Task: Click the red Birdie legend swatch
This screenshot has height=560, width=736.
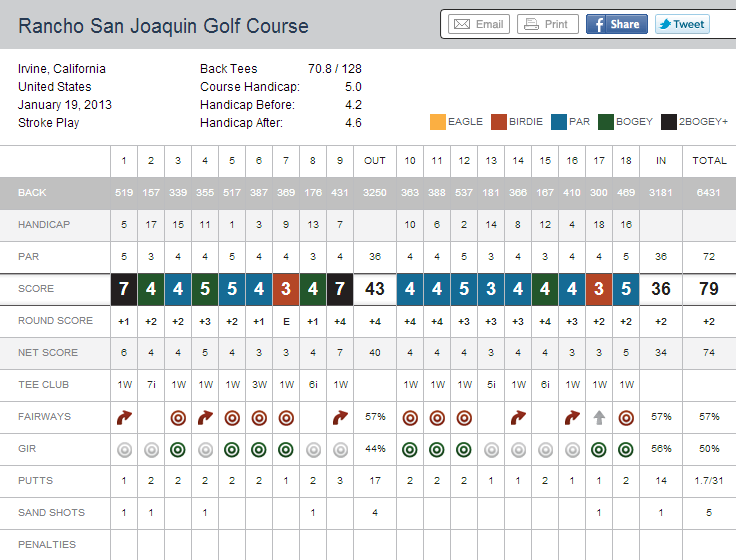Action: (498, 122)
